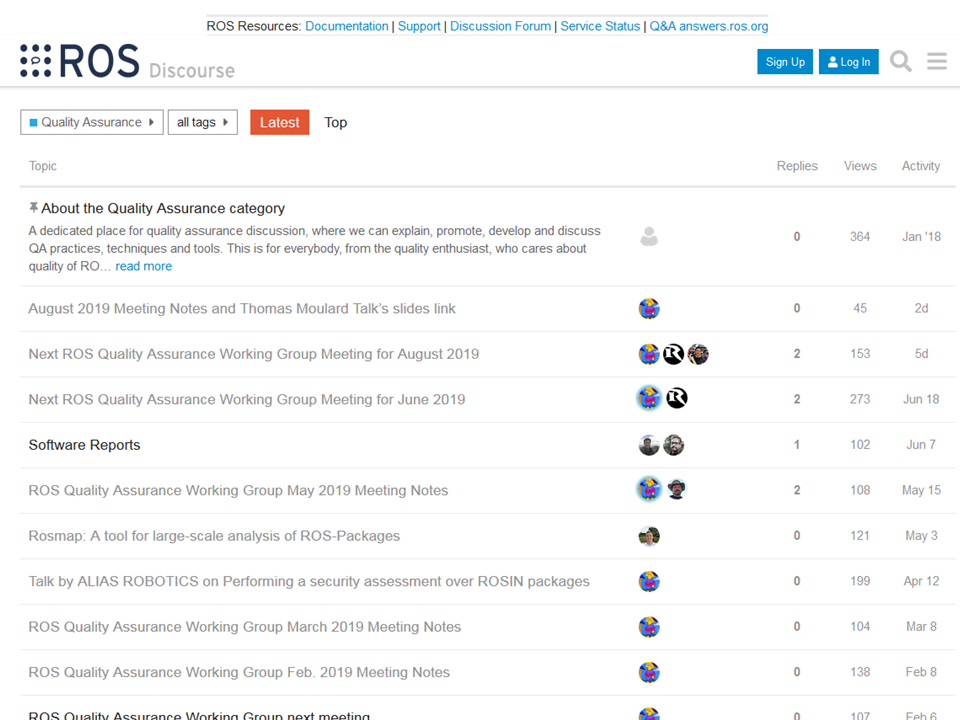This screenshot has height=720, width=960.
Task: Click first avatar on June 2019 Meeting row
Action: (649, 399)
